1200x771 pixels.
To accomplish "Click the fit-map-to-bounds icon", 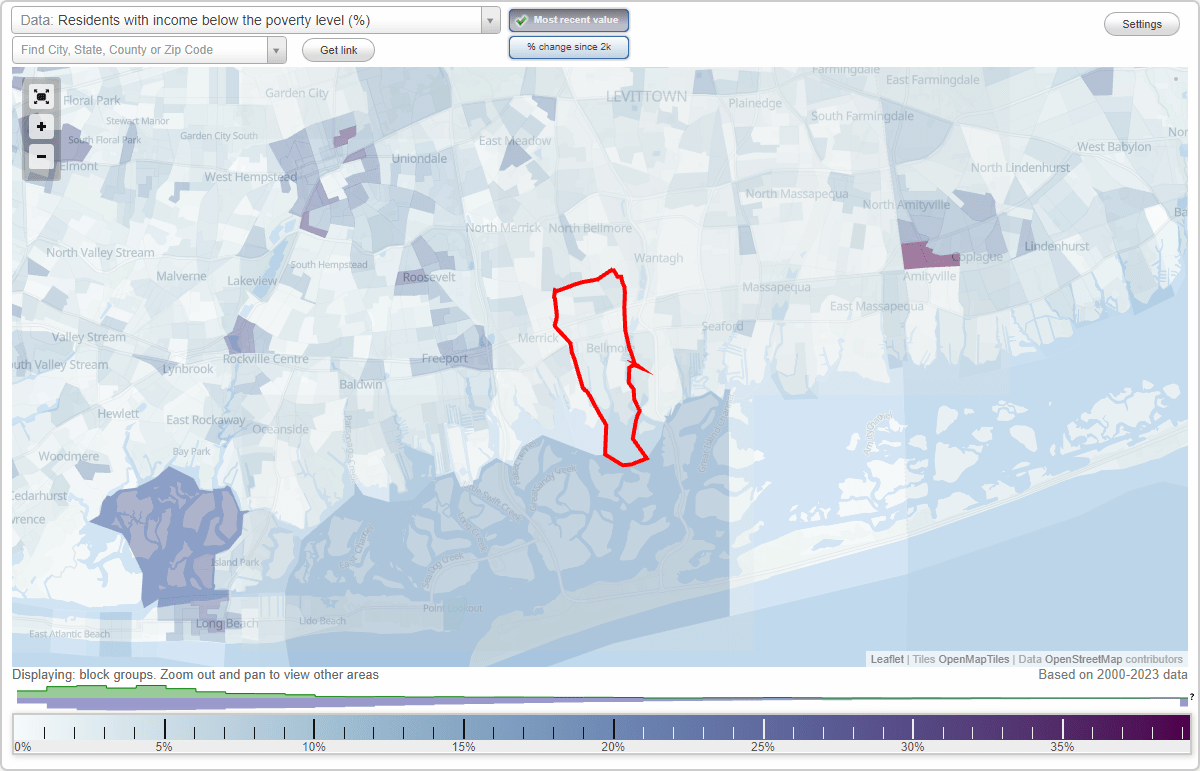I will 41,97.
